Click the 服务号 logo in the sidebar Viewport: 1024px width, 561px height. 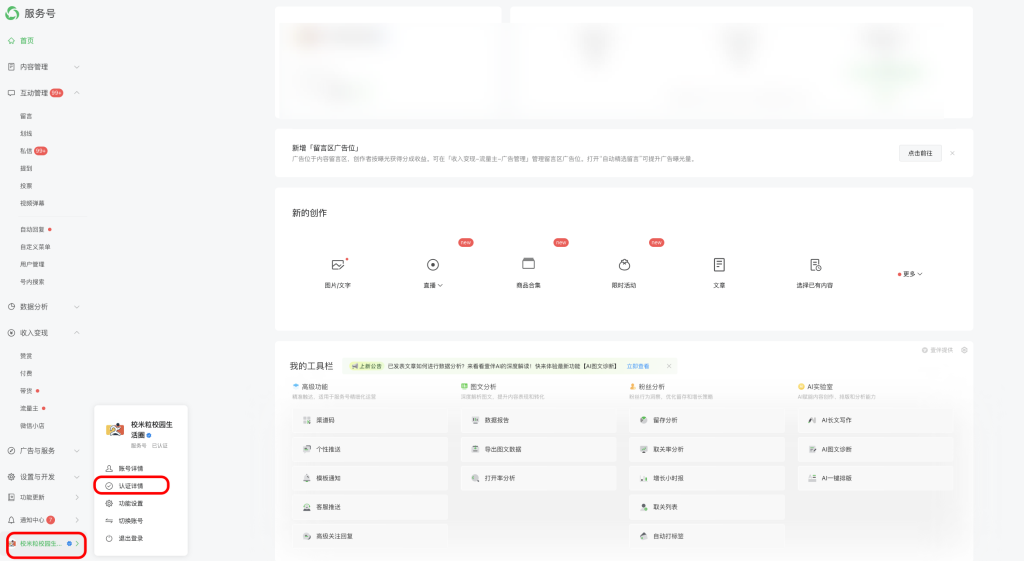[12, 13]
